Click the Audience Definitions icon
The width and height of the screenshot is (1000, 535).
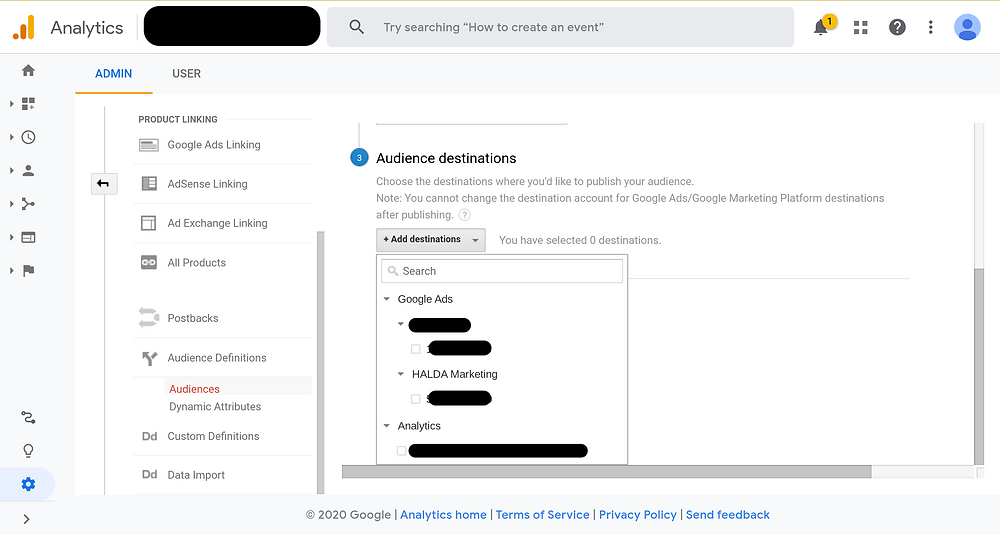tap(149, 358)
